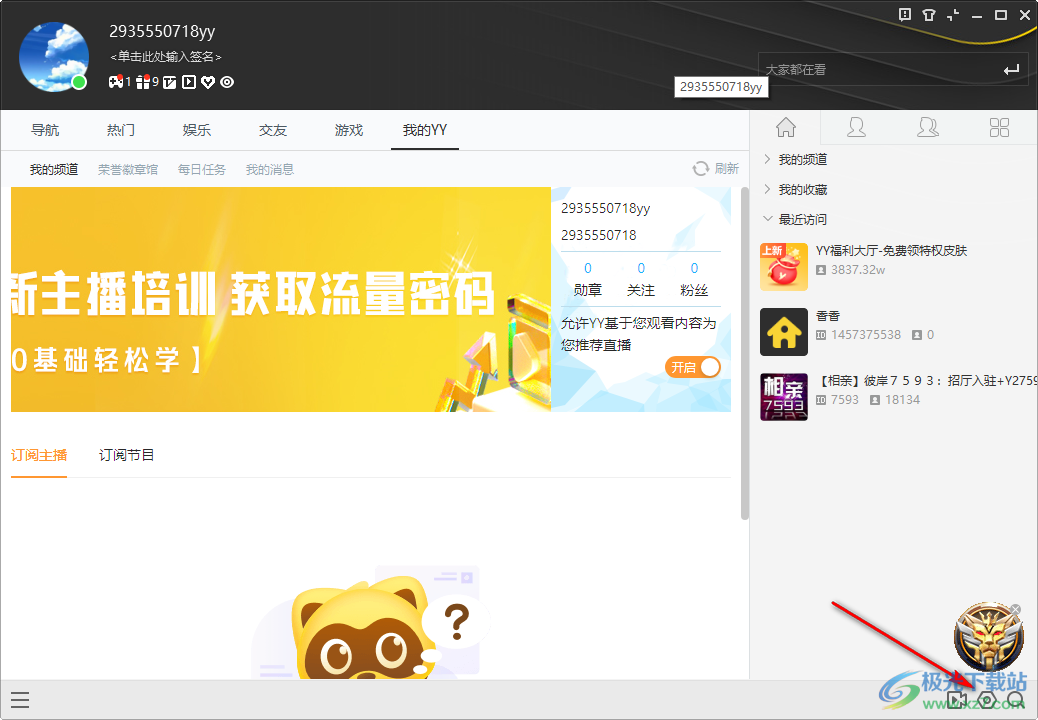This screenshot has width=1038, height=720.
Task: Click the 2935550718 ID in profile card
Action: (x=598, y=235)
